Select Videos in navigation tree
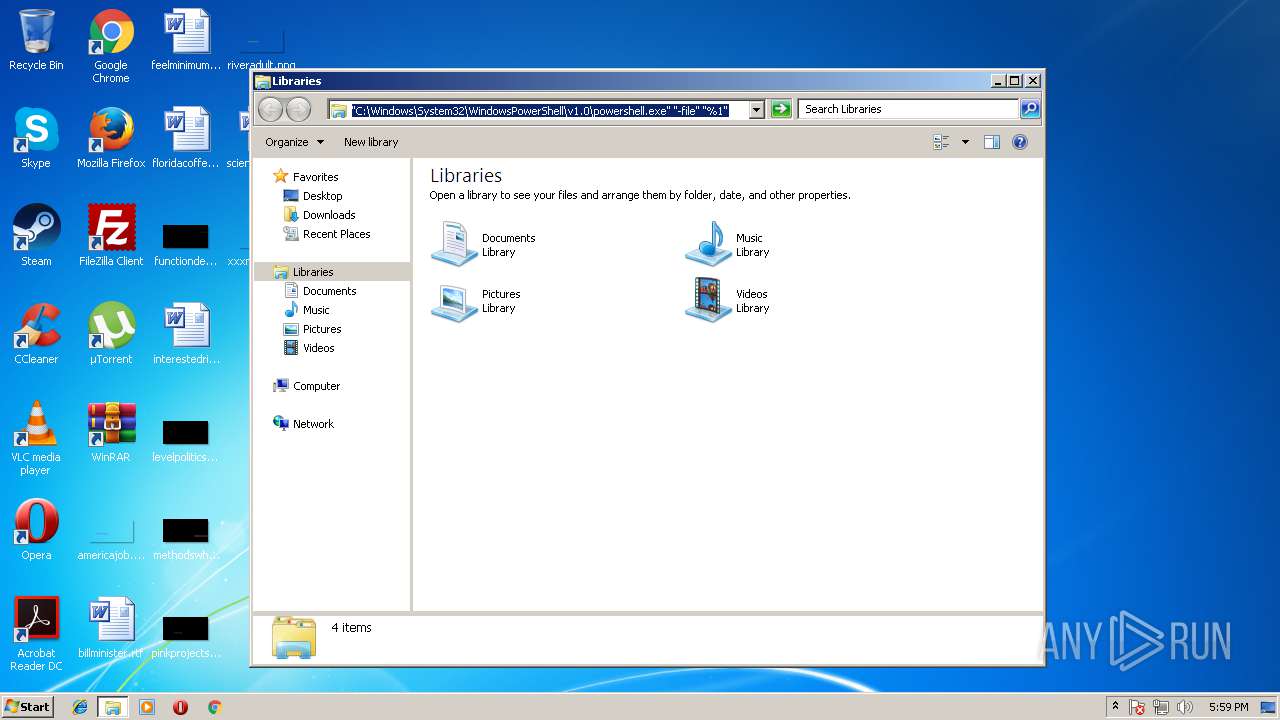The image size is (1280, 720). click(309, 348)
